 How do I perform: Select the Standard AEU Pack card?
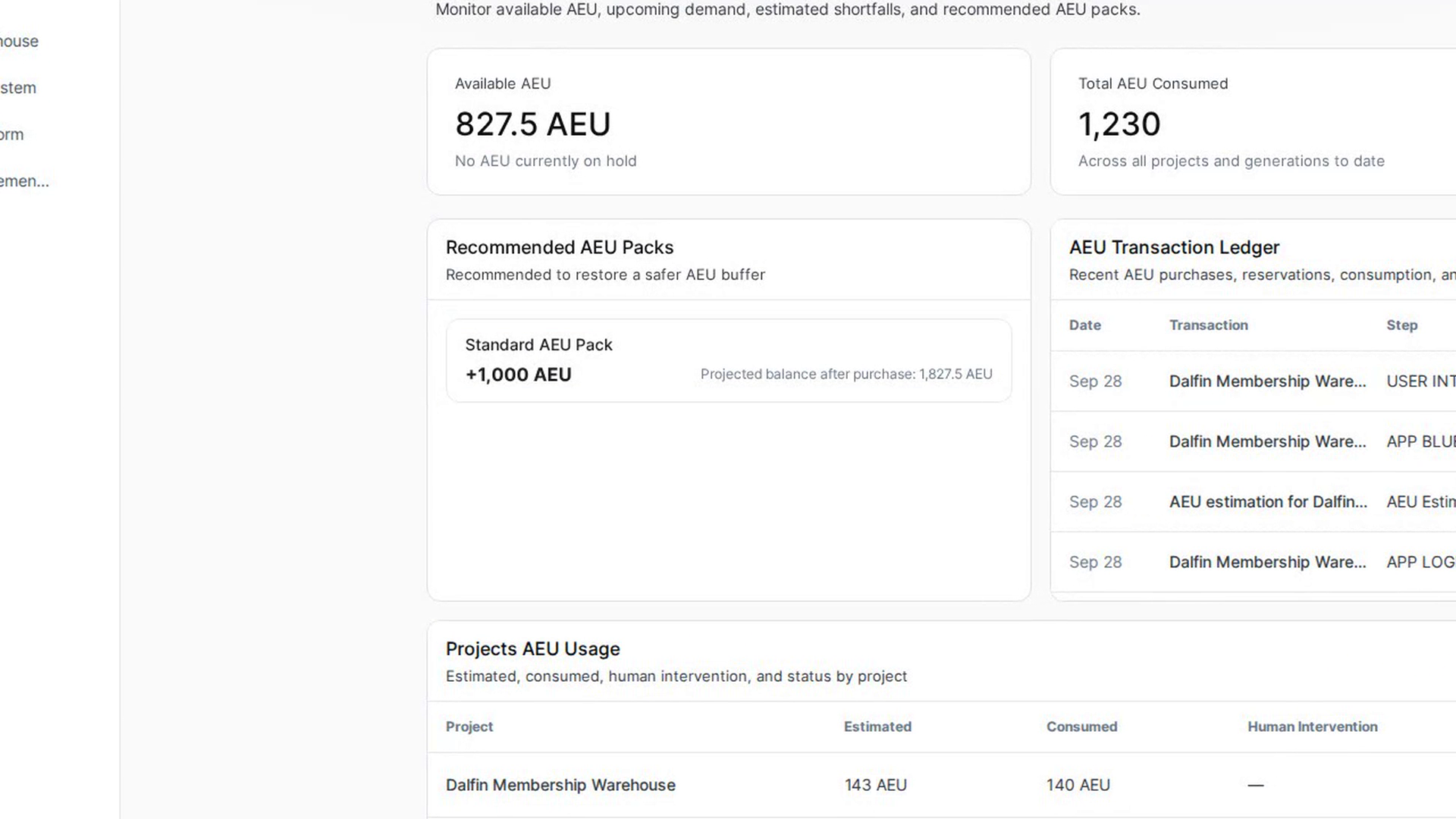click(x=729, y=360)
